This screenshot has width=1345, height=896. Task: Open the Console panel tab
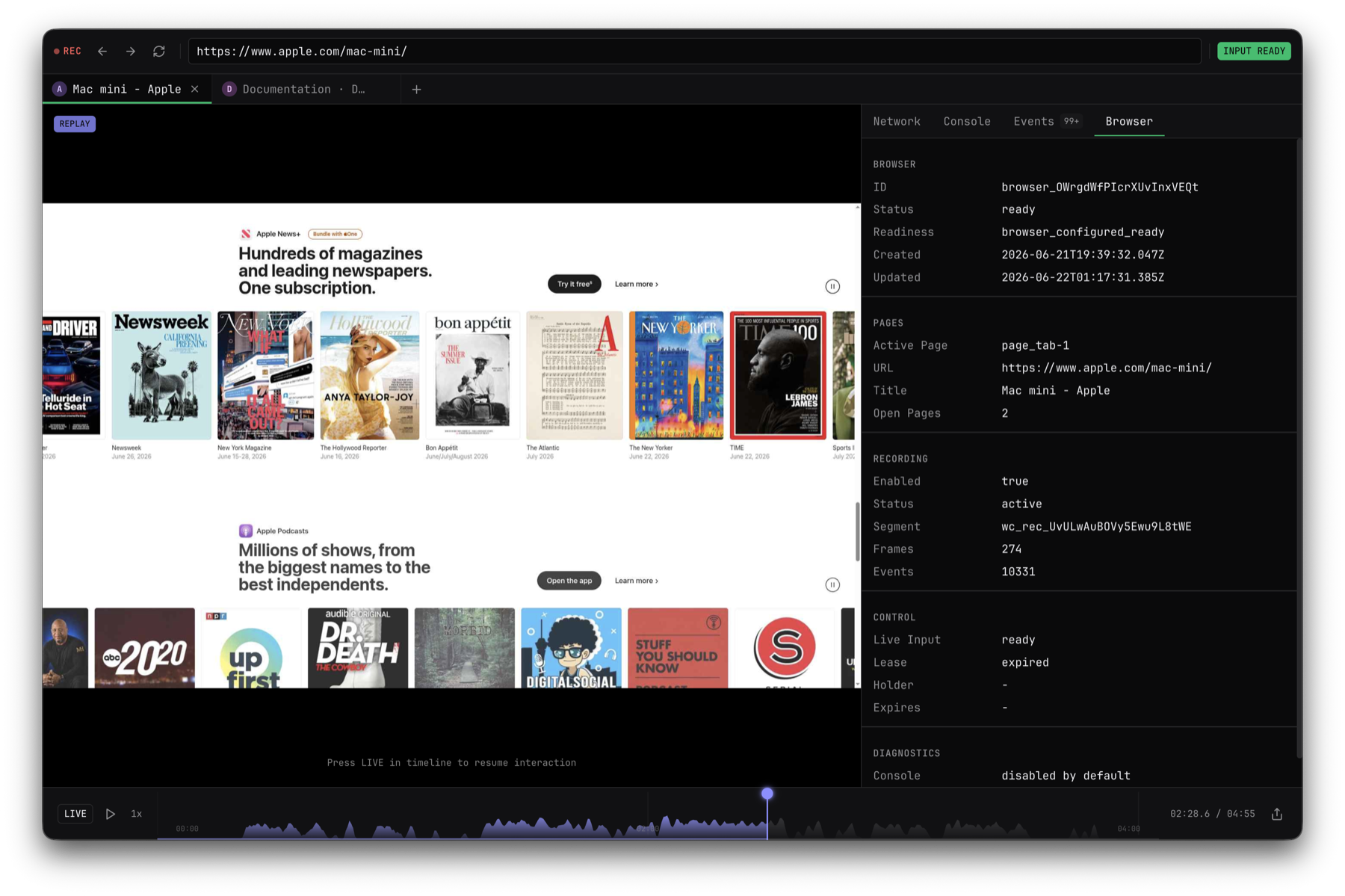pos(967,121)
